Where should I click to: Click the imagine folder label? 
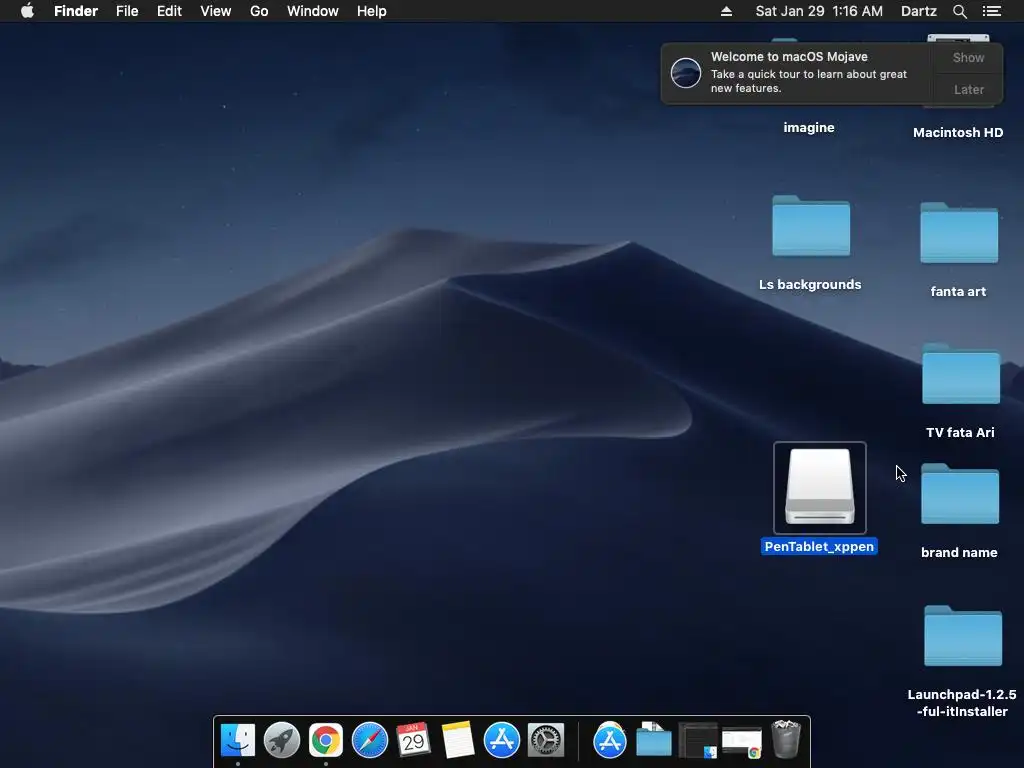(808, 127)
